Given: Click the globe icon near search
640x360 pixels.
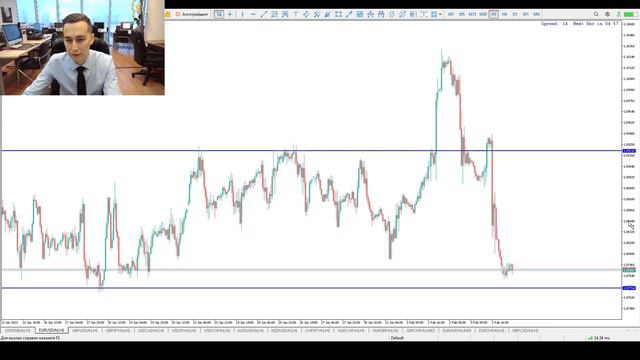Looking at the screenshot, I should pos(607,14).
